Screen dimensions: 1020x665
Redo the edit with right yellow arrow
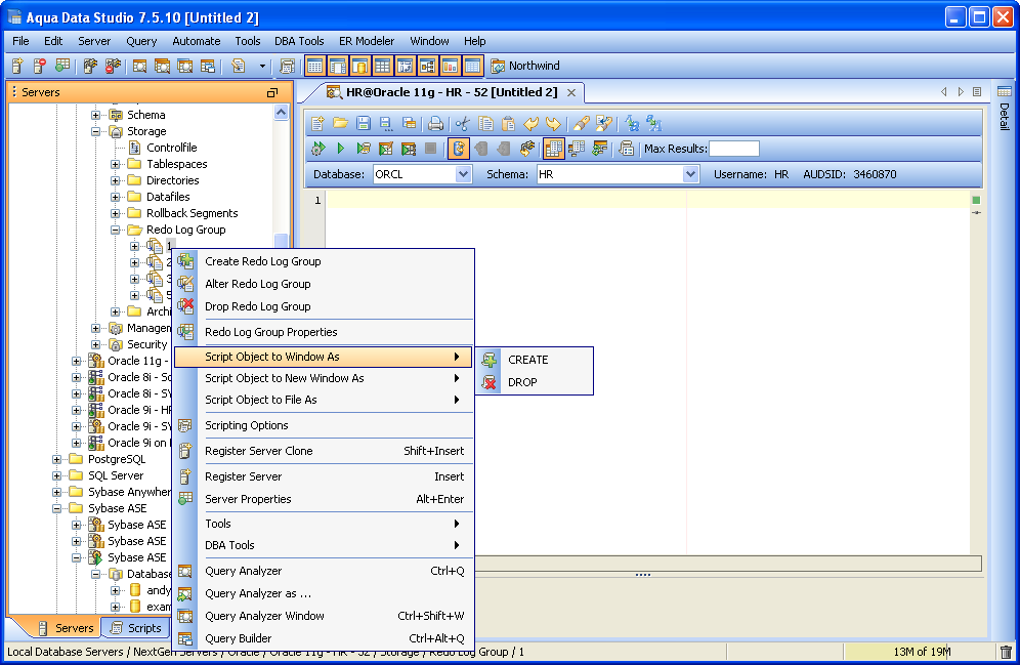tap(554, 124)
